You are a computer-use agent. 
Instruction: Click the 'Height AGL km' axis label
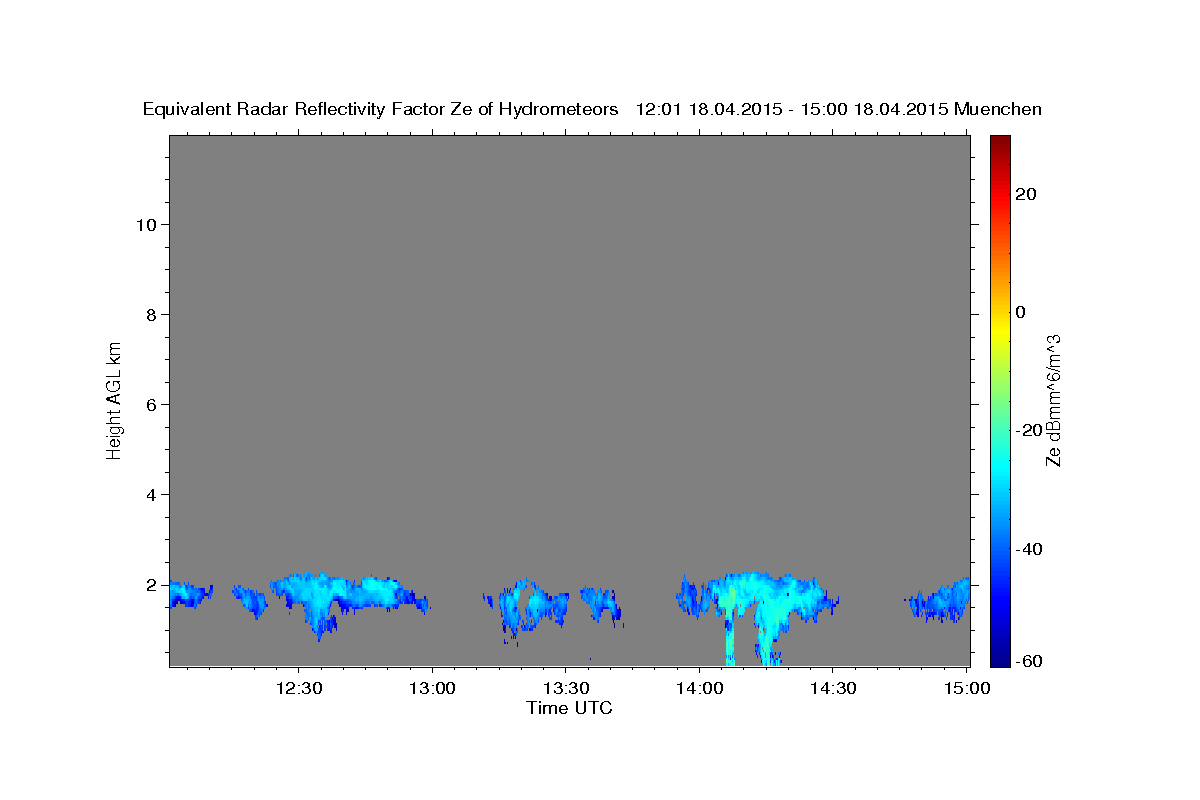click(x=115, y=399)
